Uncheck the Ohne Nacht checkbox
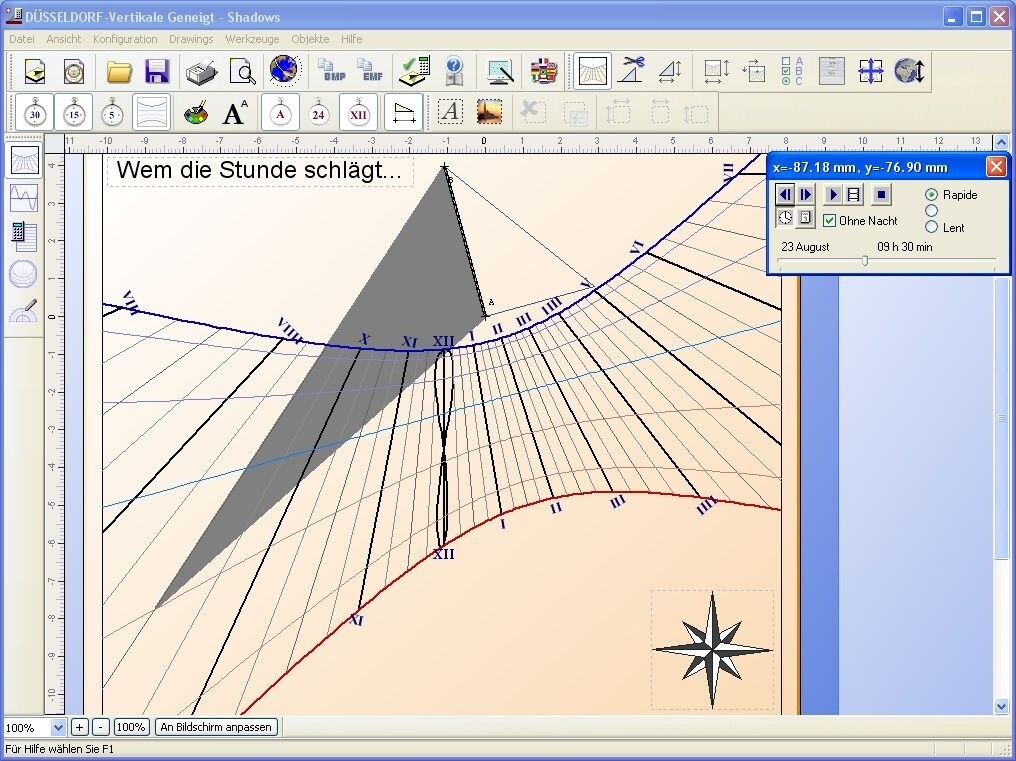Image resolution: width=1016 pixels, height=761 pixels. pos(829,221)
